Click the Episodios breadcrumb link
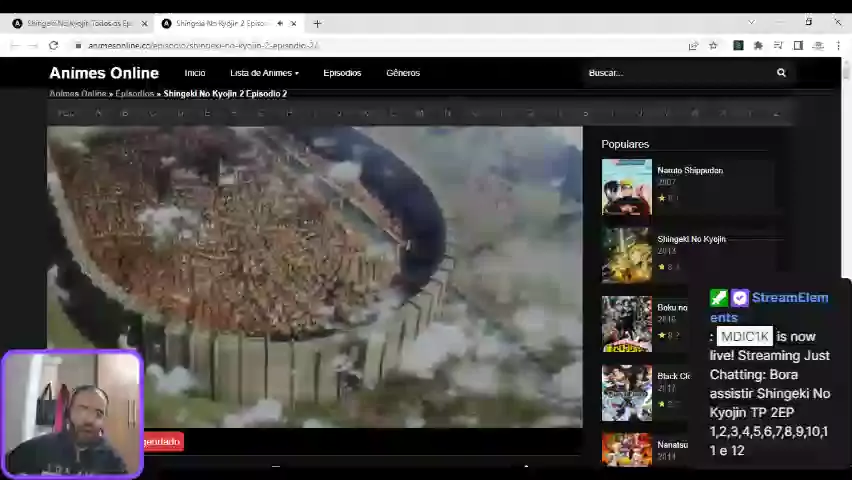Image resolution: width=852 pixels, height=480 pixels. tap(134, 94)
